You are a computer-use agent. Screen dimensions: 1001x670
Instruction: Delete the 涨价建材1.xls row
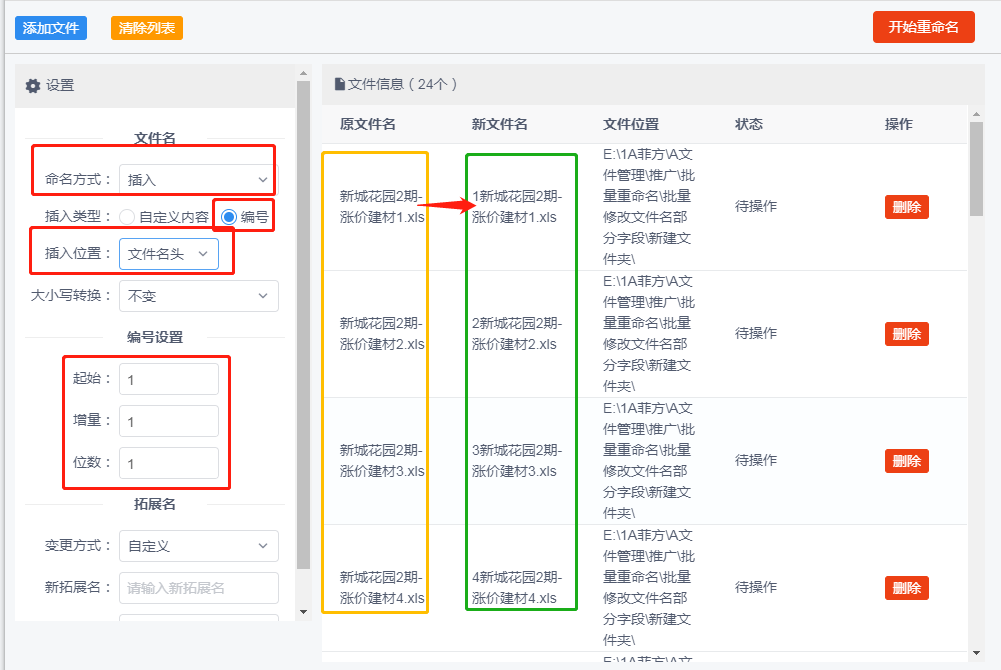click(x=907, y=207)
